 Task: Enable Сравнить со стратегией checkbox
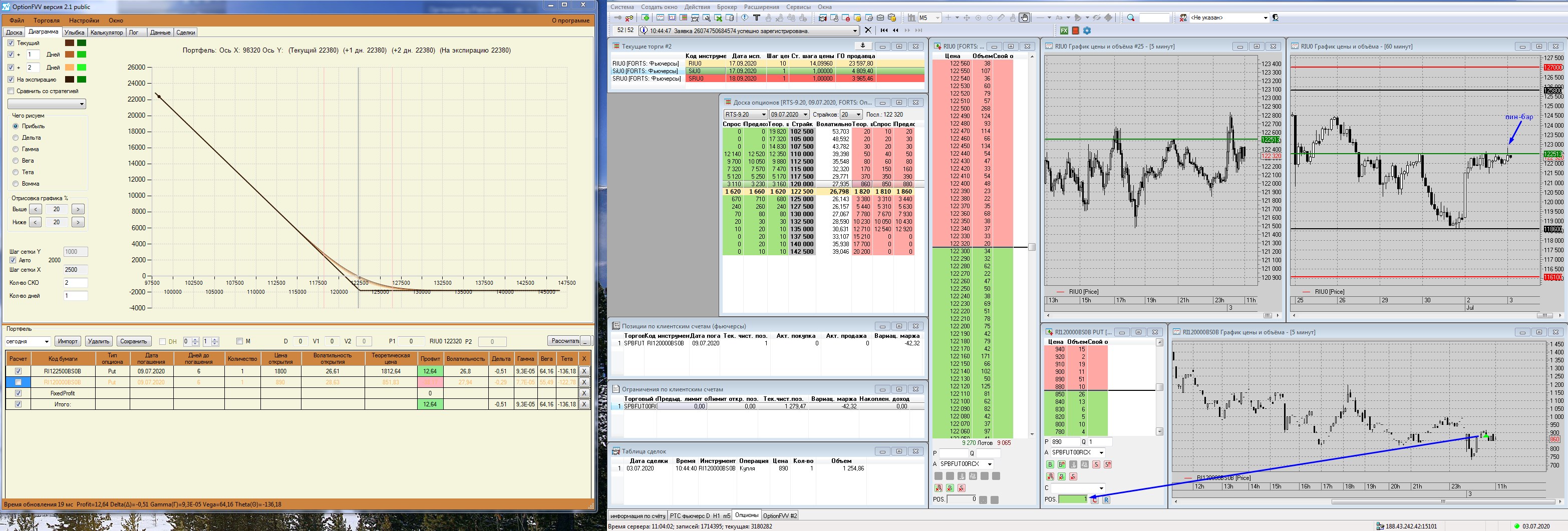coord(11,91)
